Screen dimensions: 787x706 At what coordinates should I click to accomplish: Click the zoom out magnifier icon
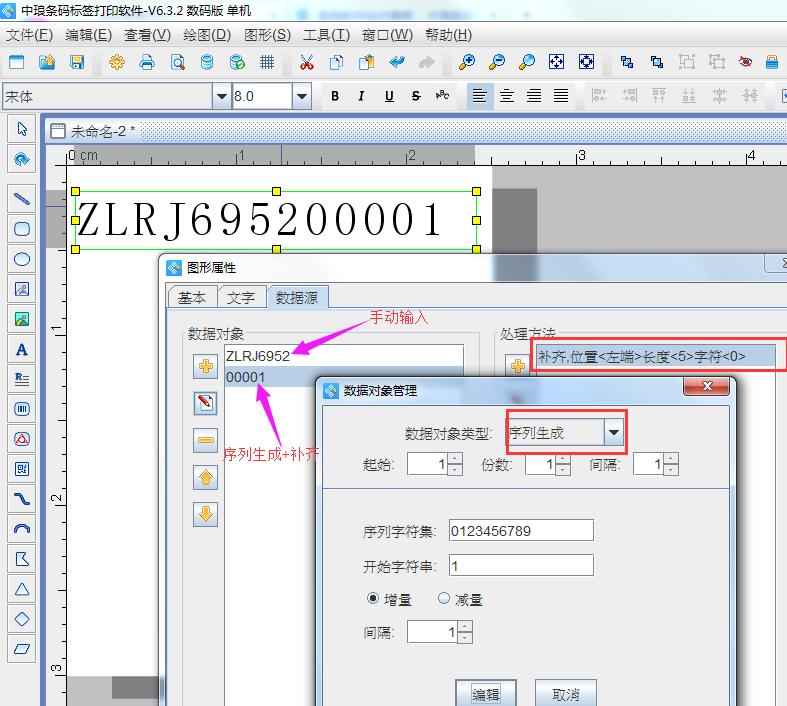497,62
